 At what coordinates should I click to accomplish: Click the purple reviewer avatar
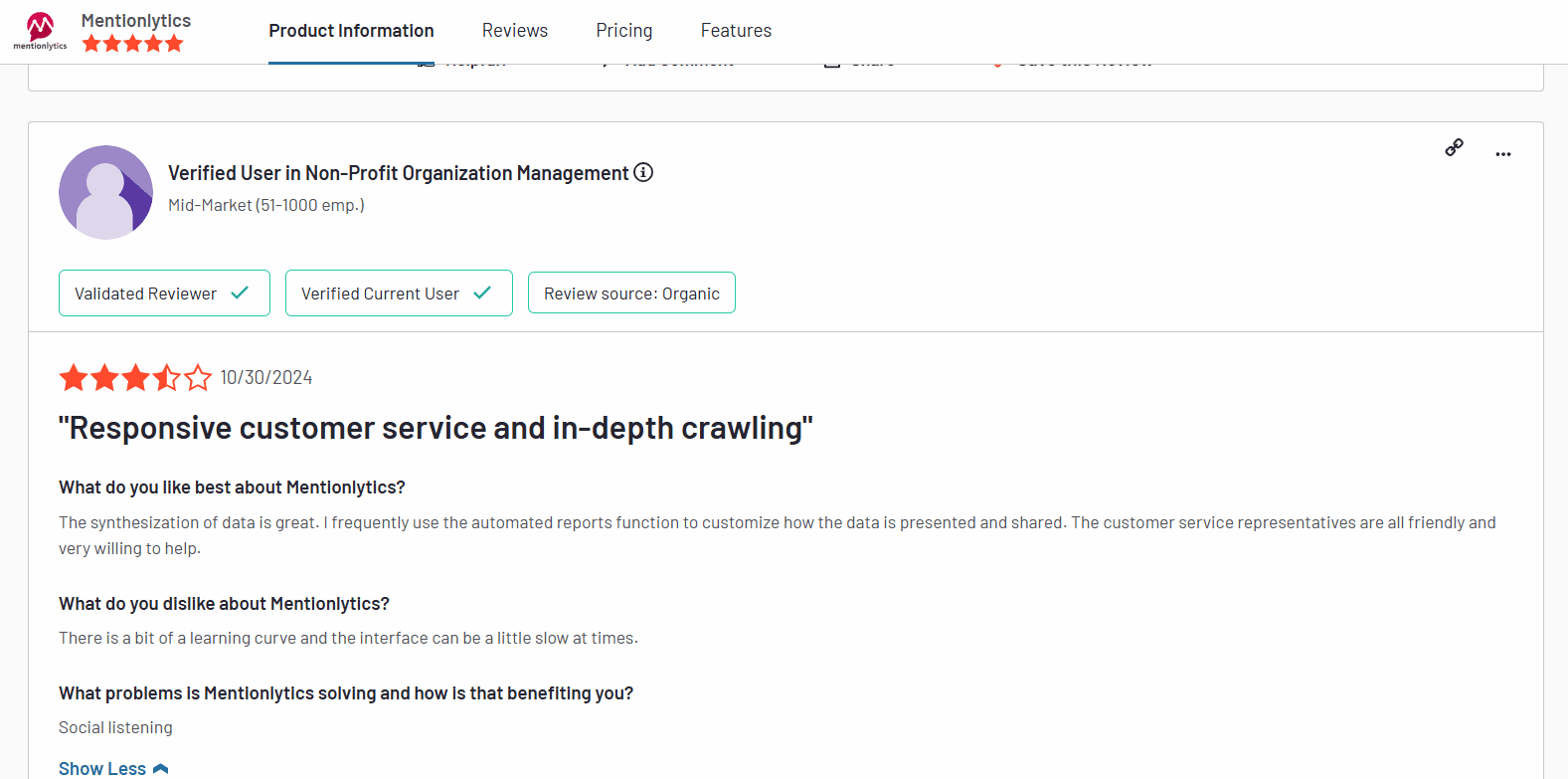[105, 192]
